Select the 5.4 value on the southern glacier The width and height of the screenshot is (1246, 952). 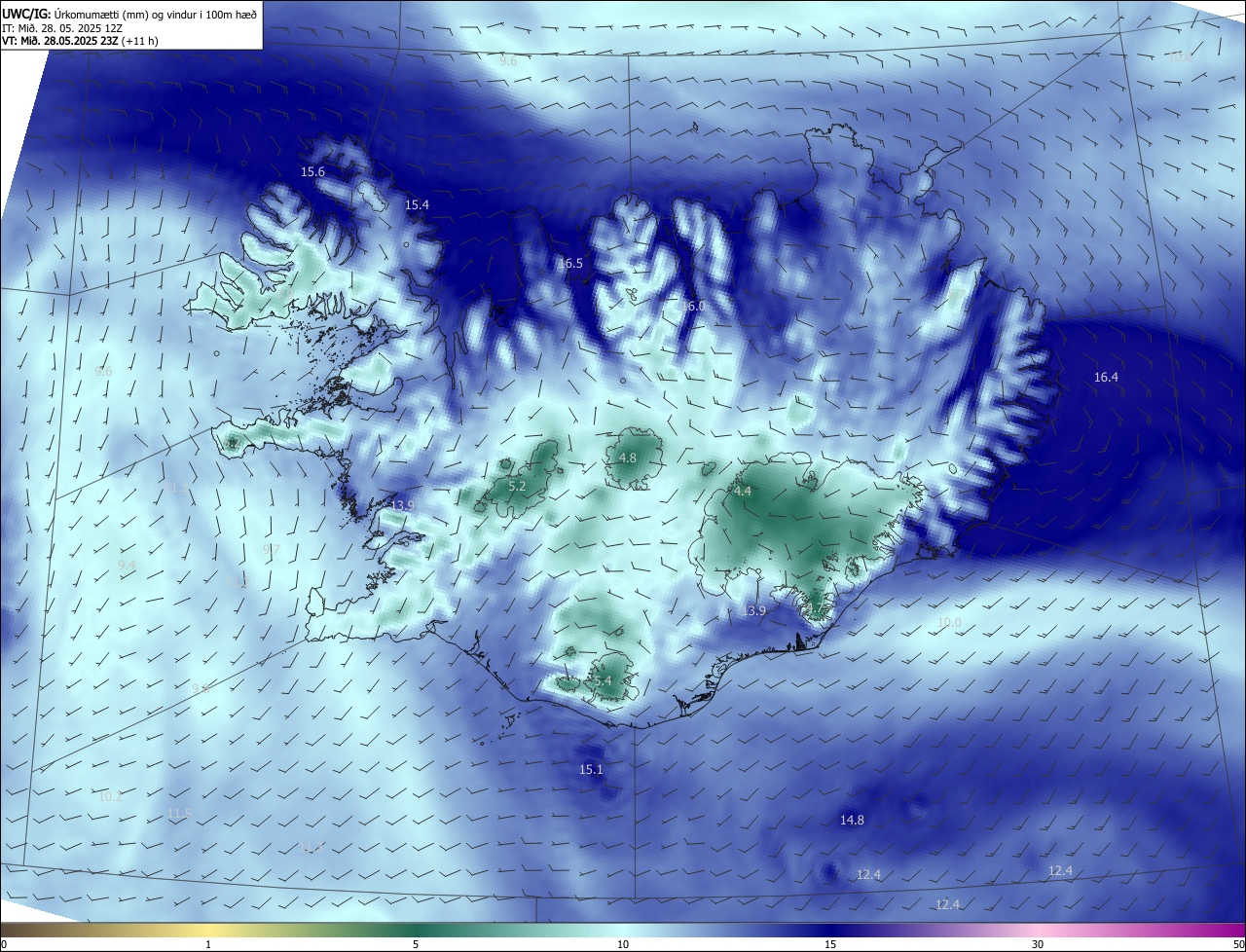[603, 680]
